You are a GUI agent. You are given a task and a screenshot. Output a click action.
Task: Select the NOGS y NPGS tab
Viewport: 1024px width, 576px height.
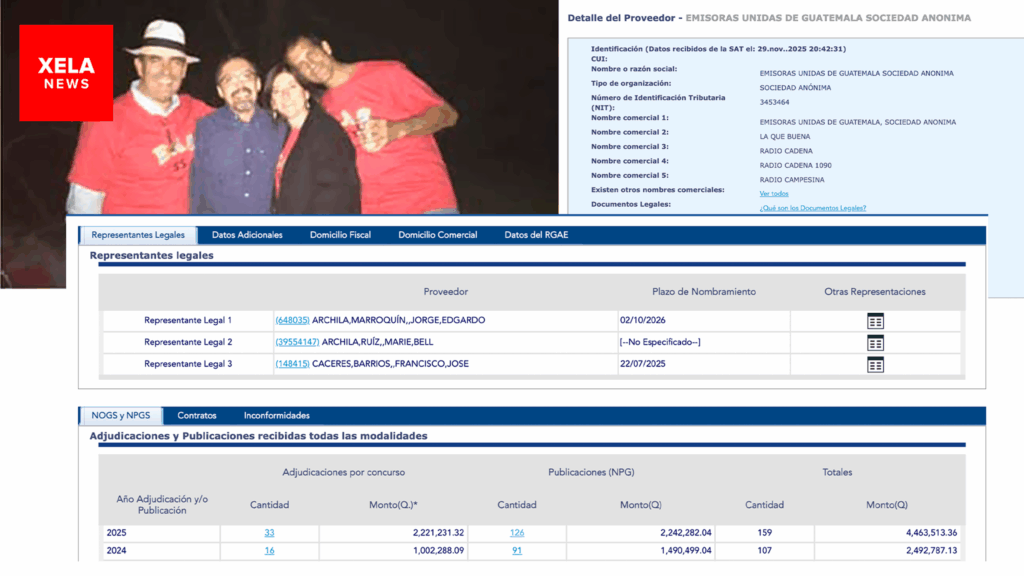pyautogui.click(x=120, y=415)
